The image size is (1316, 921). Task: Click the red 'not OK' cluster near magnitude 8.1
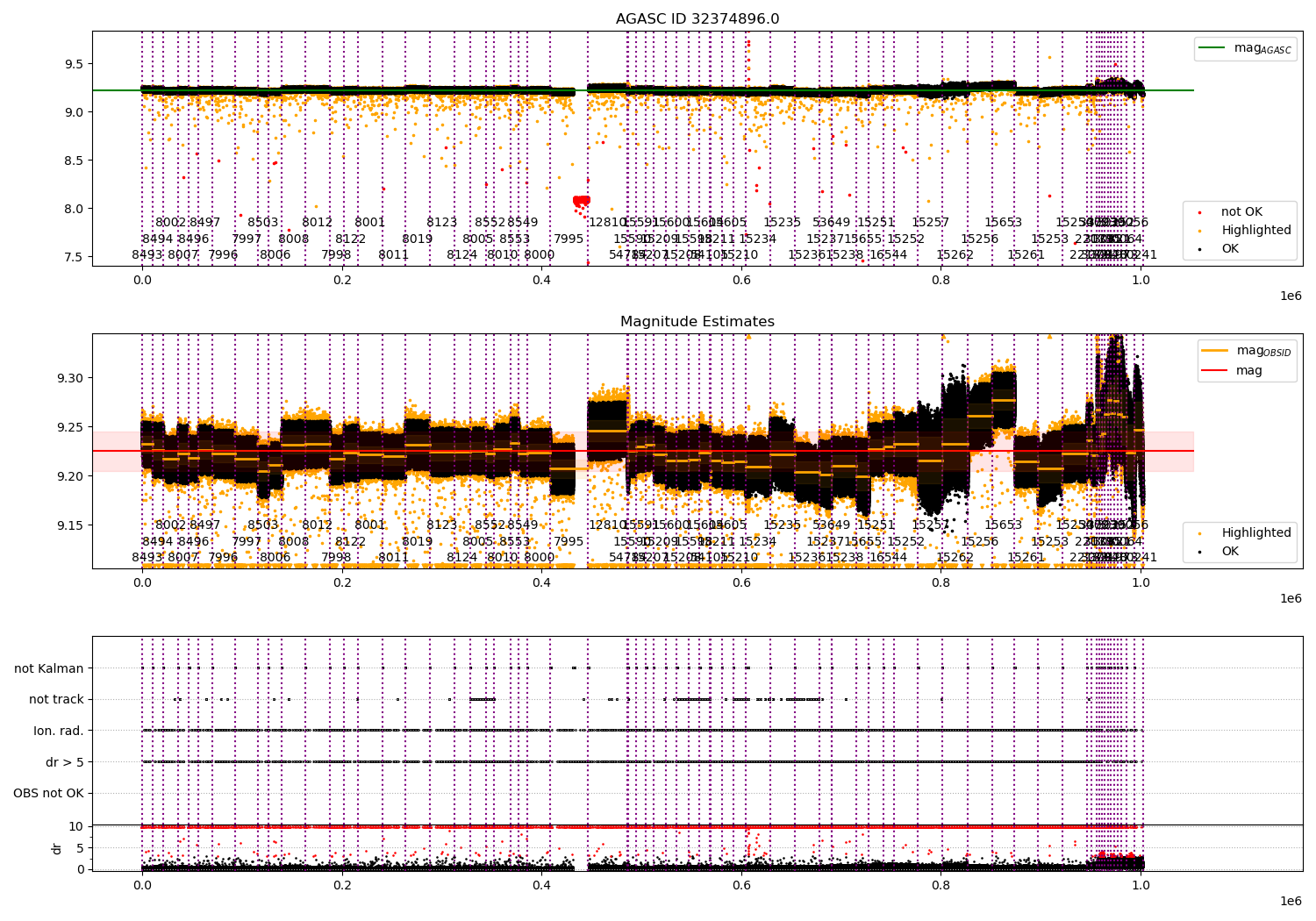(x=581, y=201)
